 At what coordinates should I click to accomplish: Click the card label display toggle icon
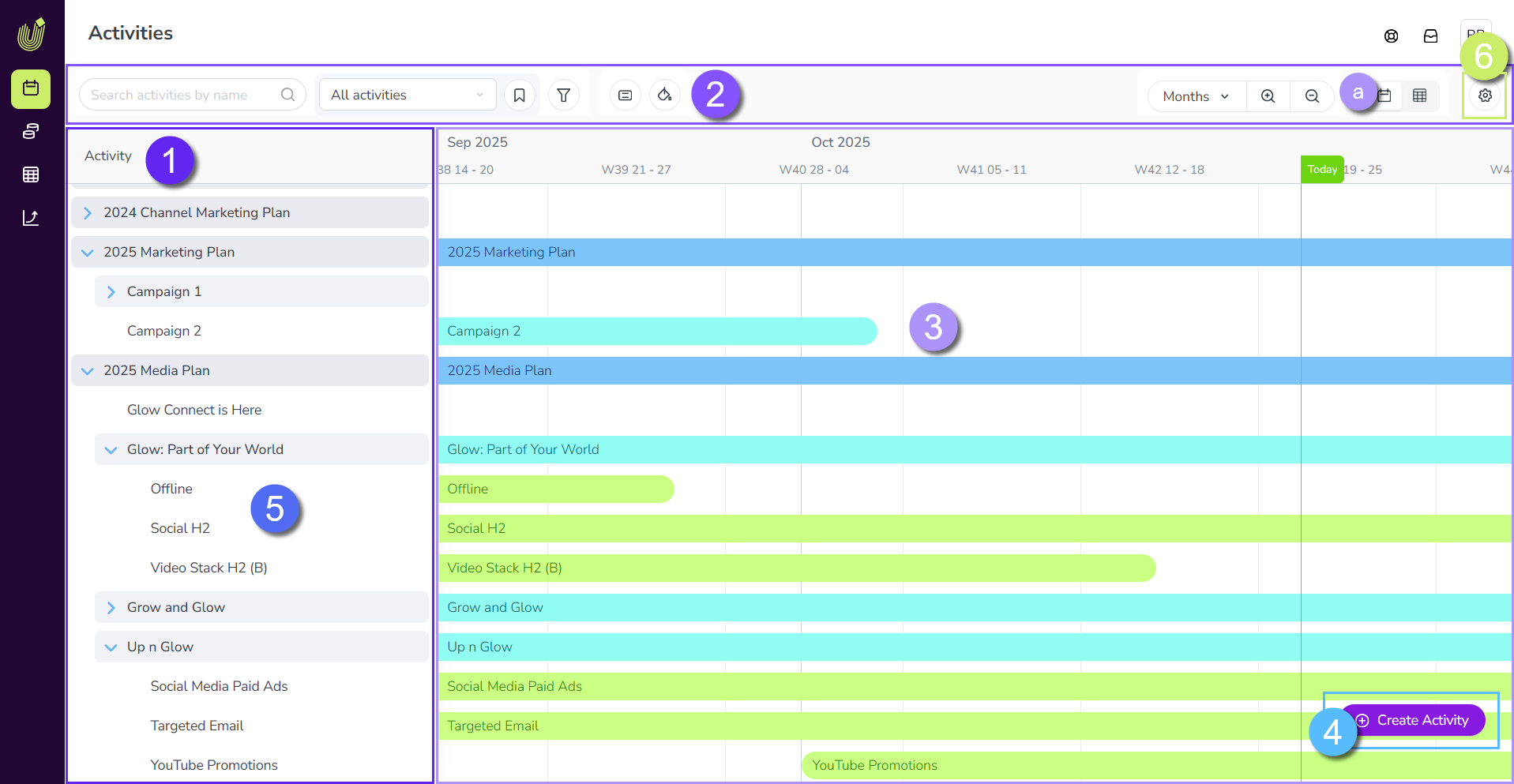pos(625,95)
